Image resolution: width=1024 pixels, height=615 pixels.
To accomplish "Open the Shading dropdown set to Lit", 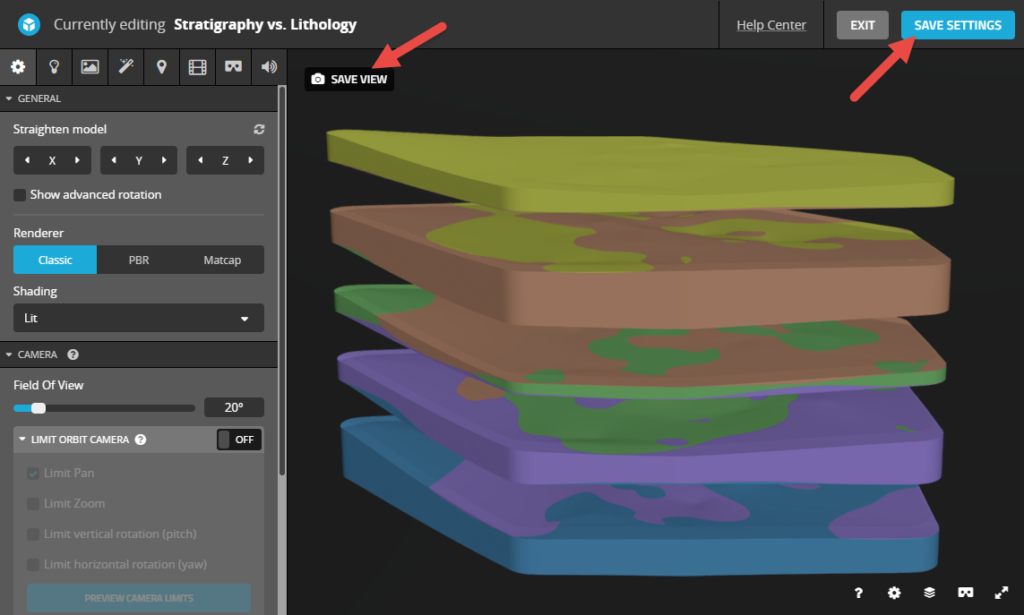I will pos(138,318).
